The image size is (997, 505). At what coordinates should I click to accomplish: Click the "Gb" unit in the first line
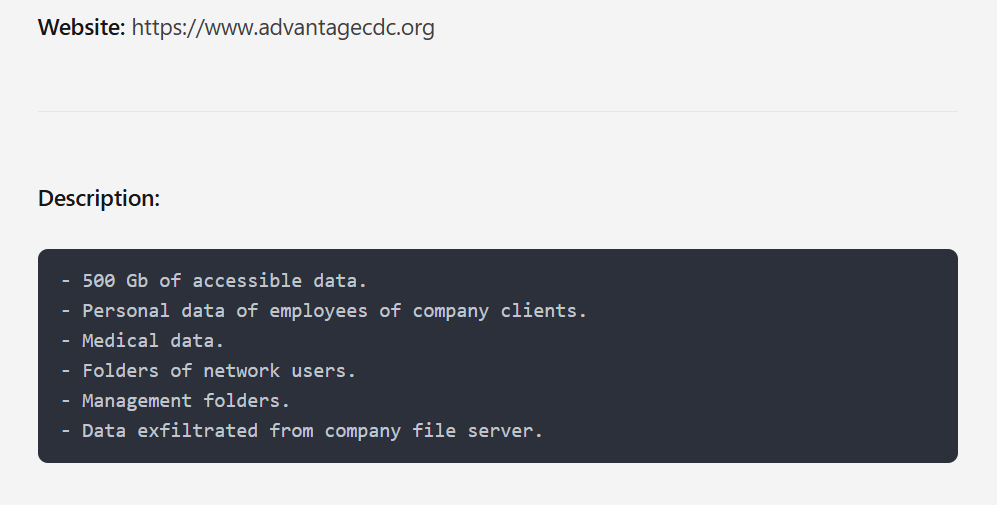tap(137, 281)
